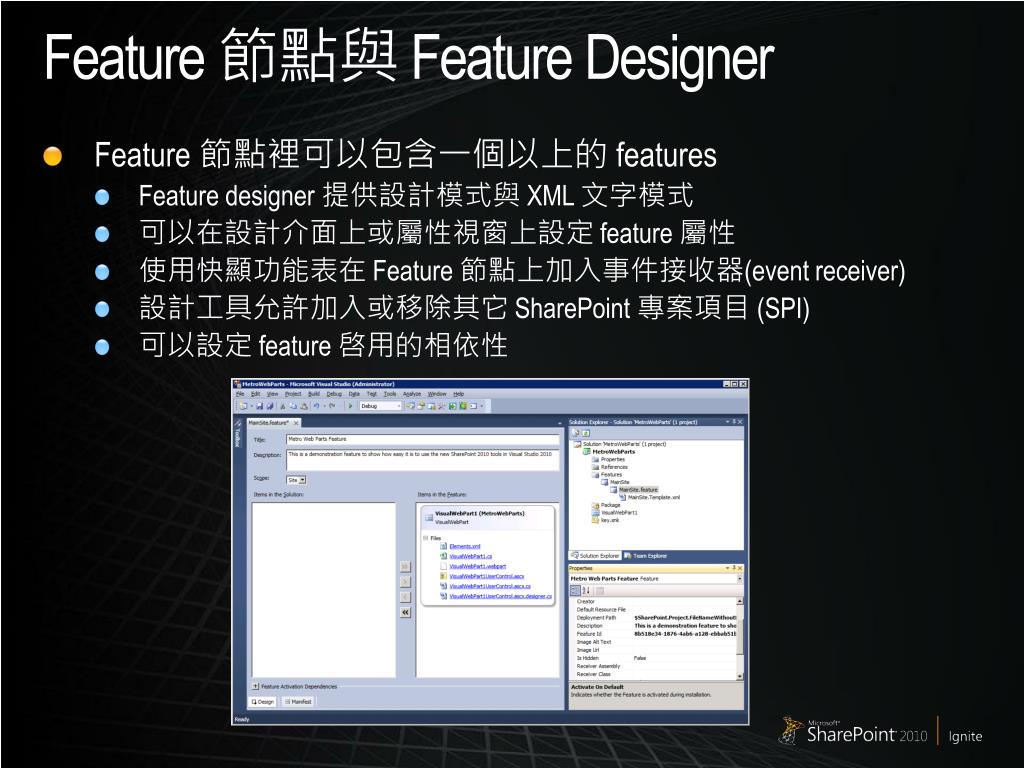1024x768 pixels.
Task: Switch to the Manifest view tab
Action: tap(298, 701)
